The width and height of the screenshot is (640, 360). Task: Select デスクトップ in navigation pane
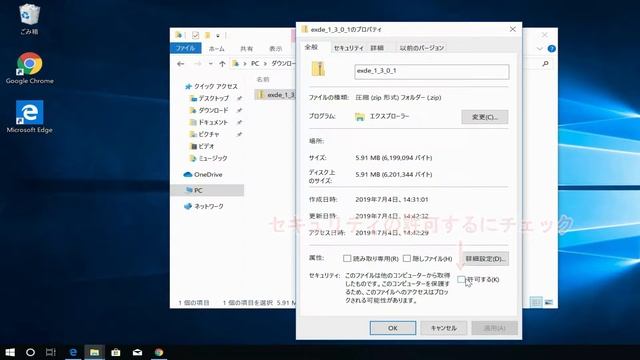coord(210,98)
